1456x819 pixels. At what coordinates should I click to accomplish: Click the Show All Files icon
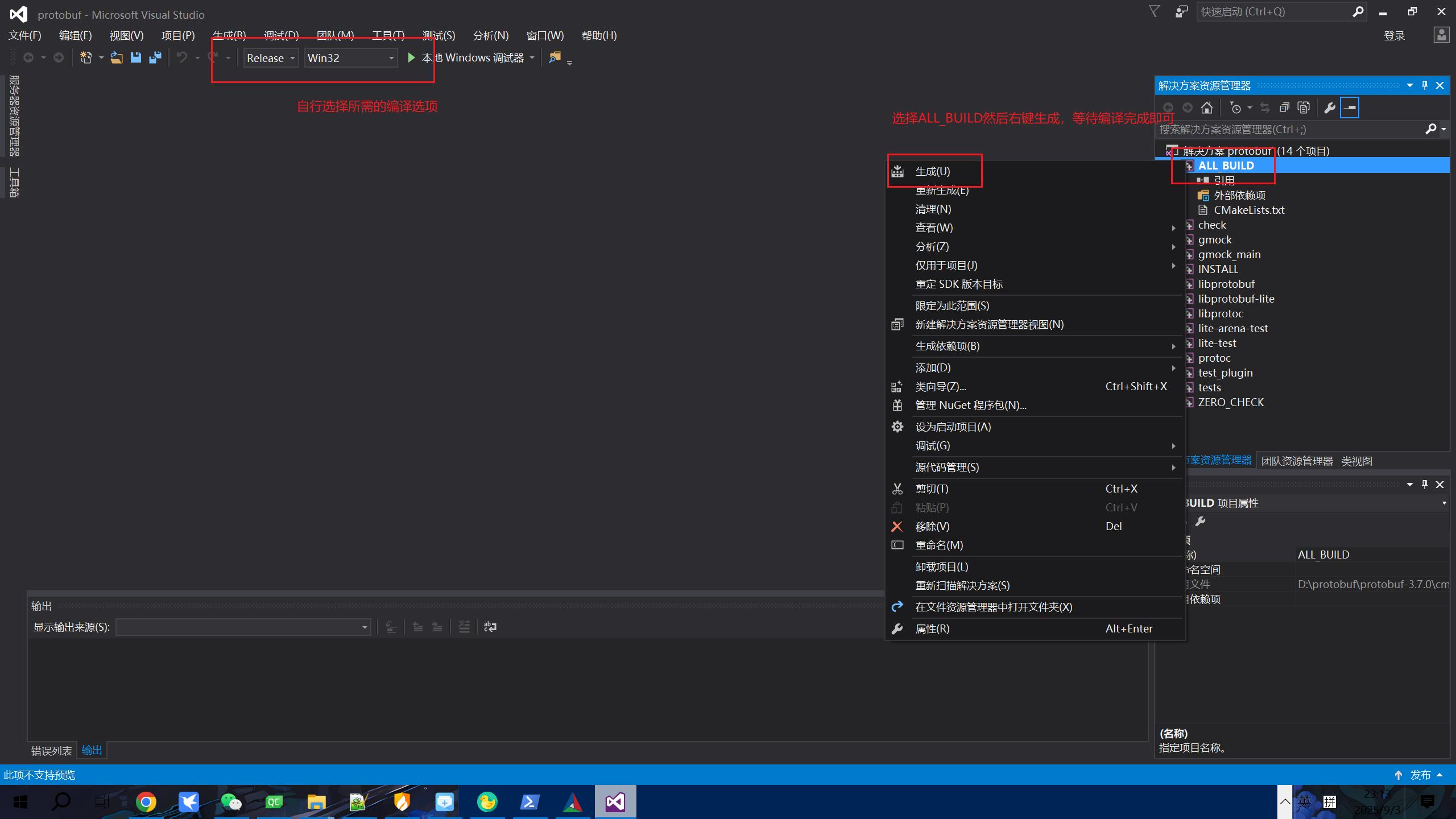[x=1304, y=107]
